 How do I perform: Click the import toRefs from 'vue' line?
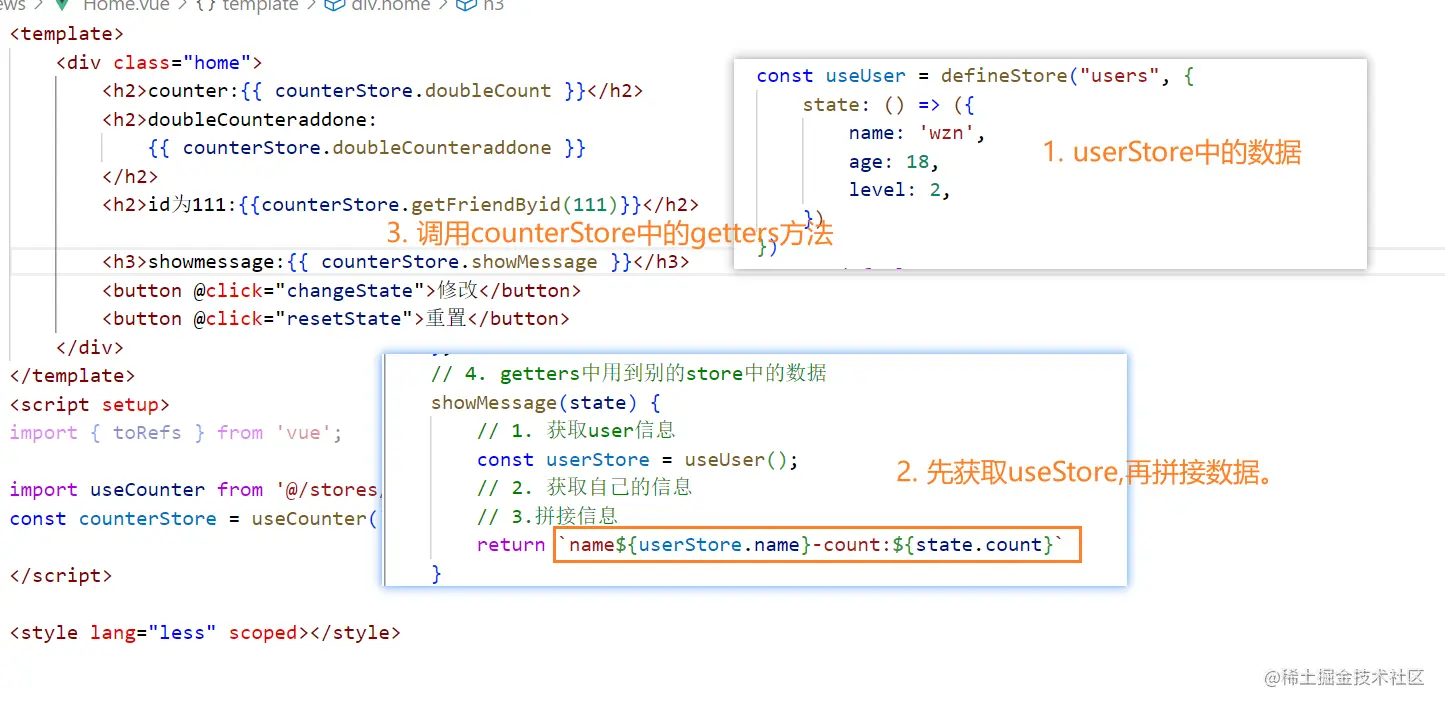(176, 433)
